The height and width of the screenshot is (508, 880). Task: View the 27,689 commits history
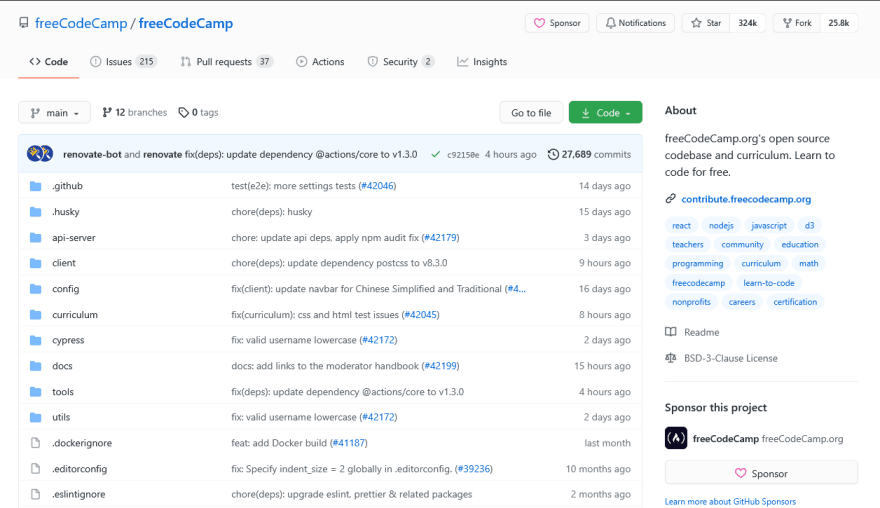(x=589, y=154)
